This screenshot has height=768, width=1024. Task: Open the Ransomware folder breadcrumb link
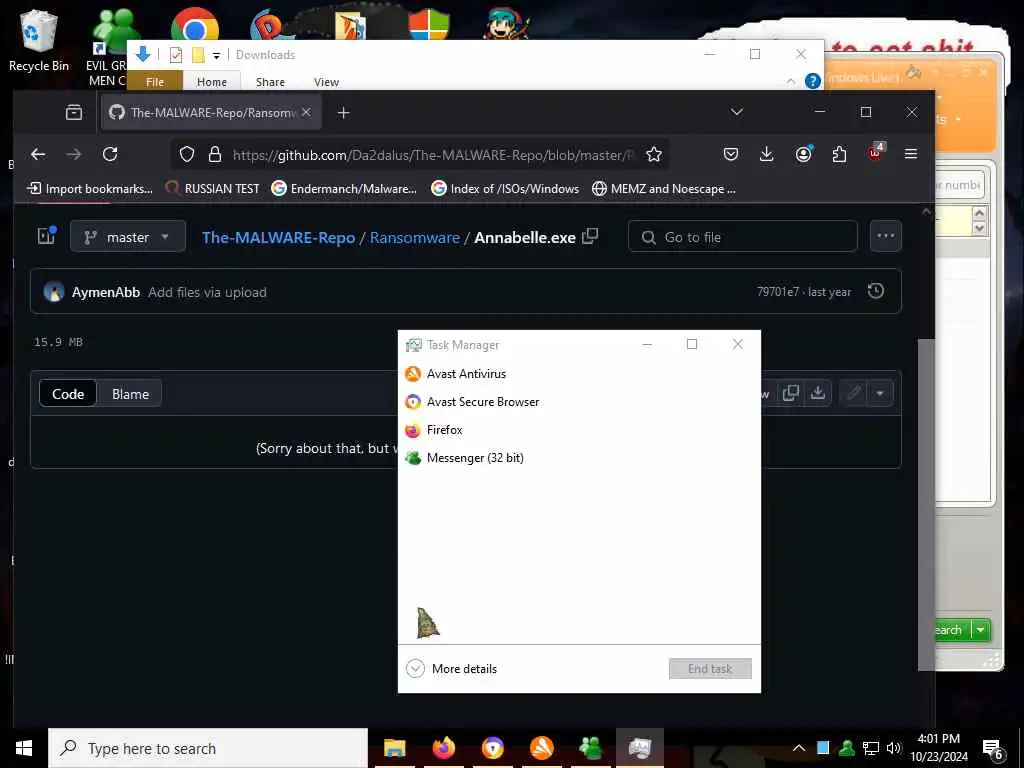[x=415, y=237]
